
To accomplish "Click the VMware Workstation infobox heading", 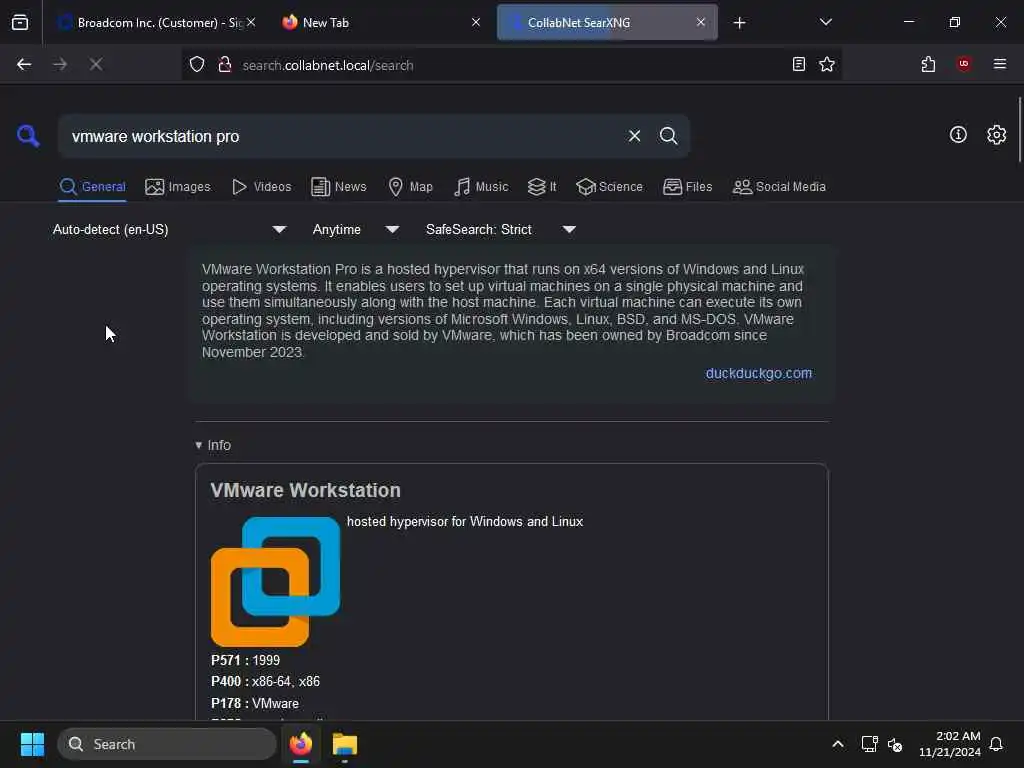I will click(305, 490).
